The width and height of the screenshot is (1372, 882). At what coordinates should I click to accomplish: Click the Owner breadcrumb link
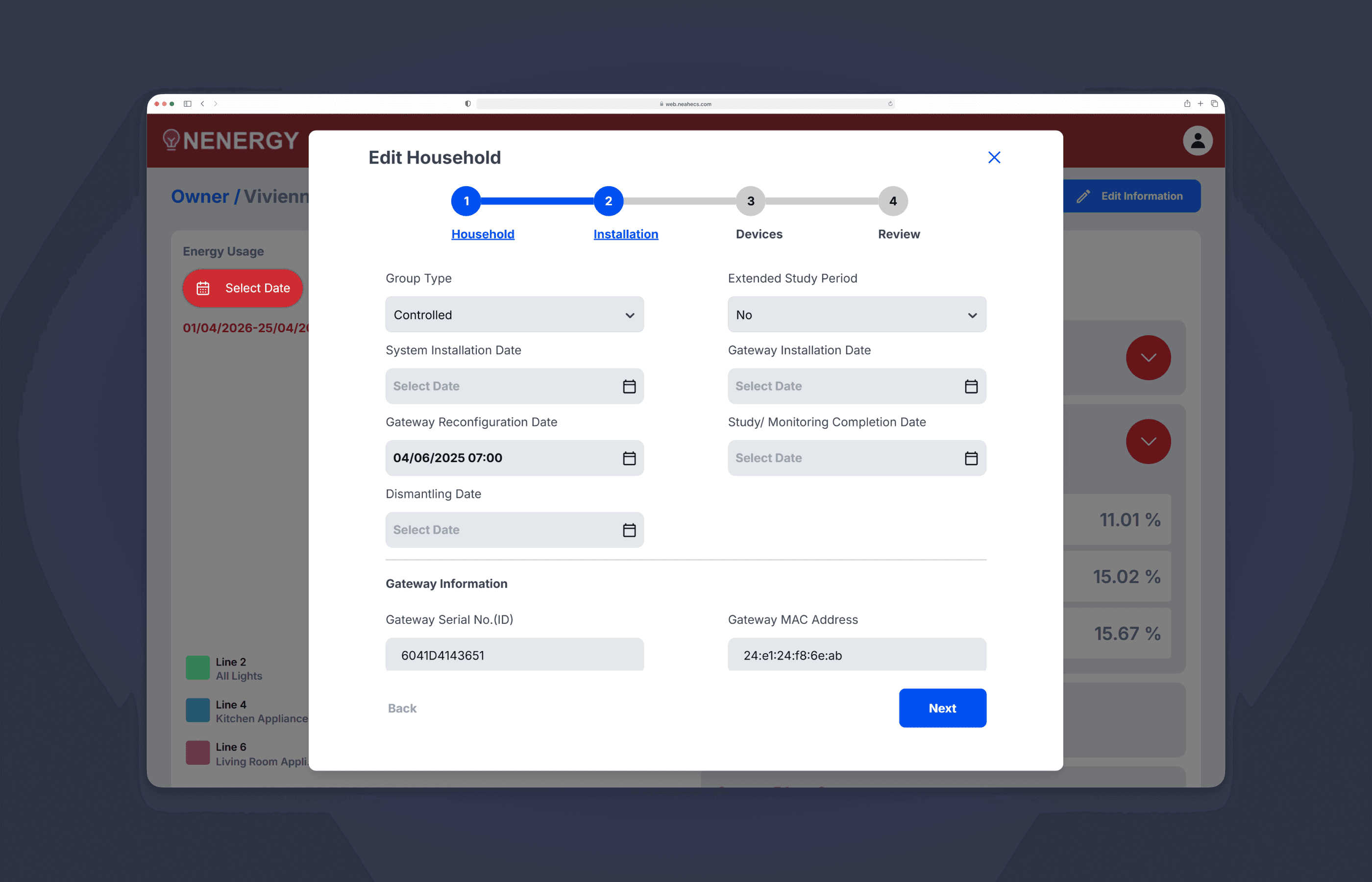click(x=200, y=196)
